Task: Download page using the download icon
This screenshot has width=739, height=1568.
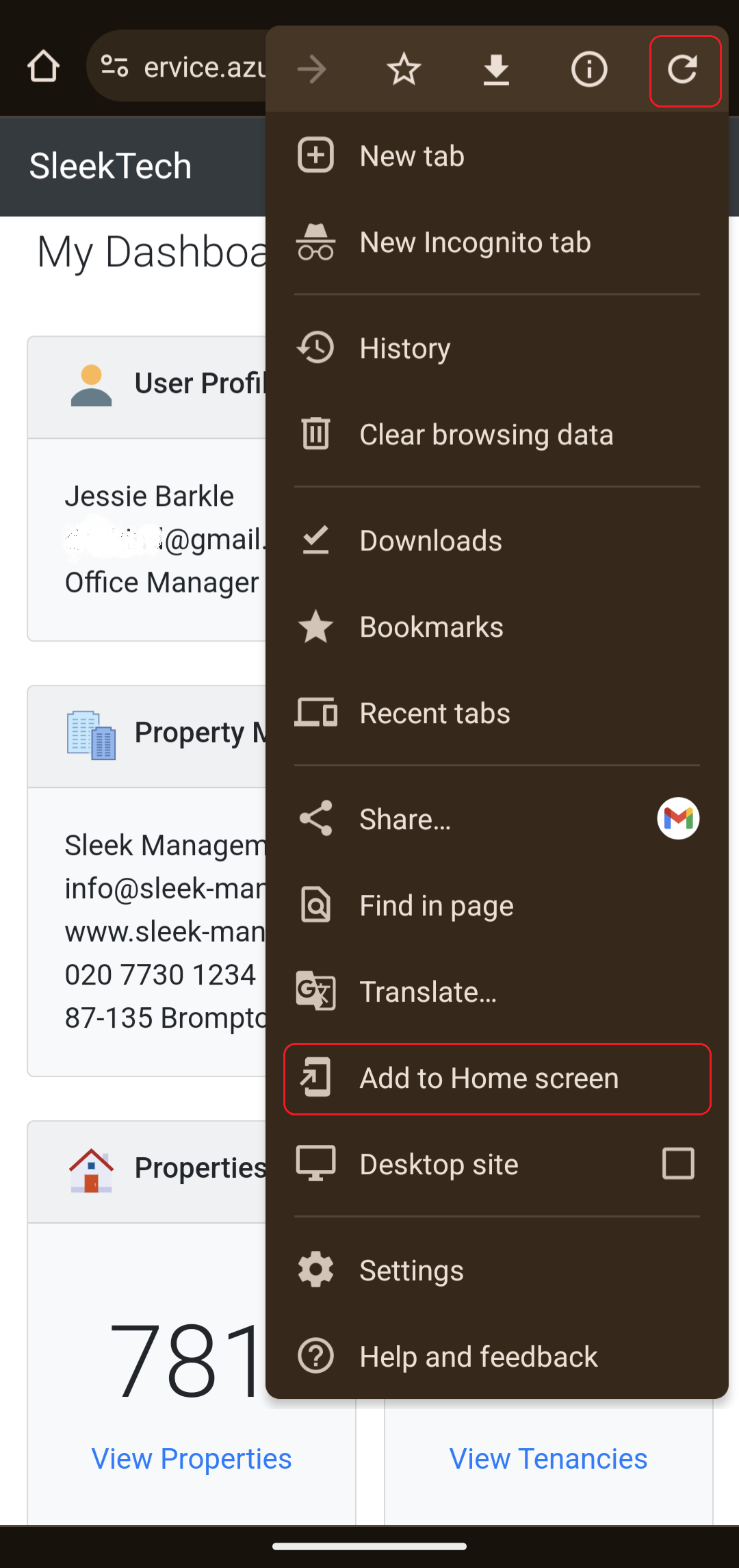Action: pyautogui.click(x=496, y=70)
